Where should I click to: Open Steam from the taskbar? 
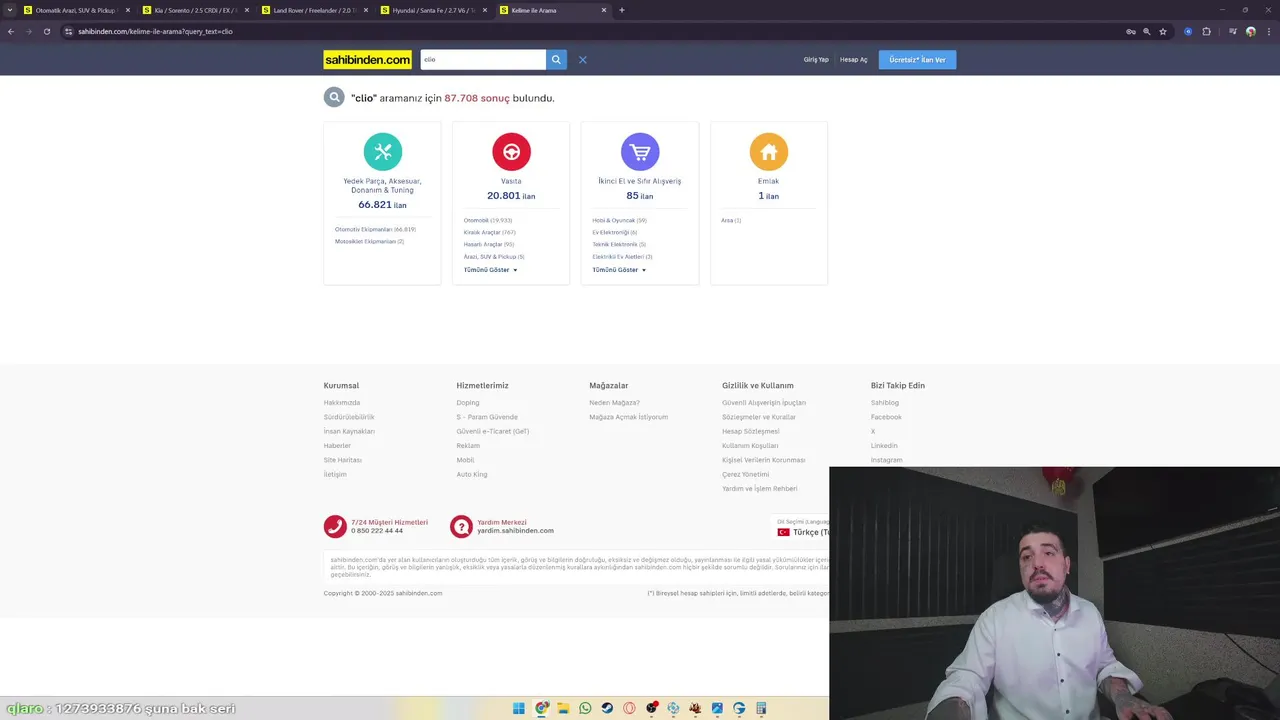tap(607, 708)
